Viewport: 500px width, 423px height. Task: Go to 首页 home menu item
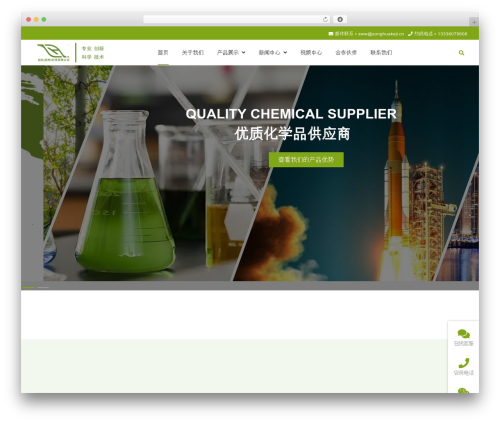coord(163,53)
